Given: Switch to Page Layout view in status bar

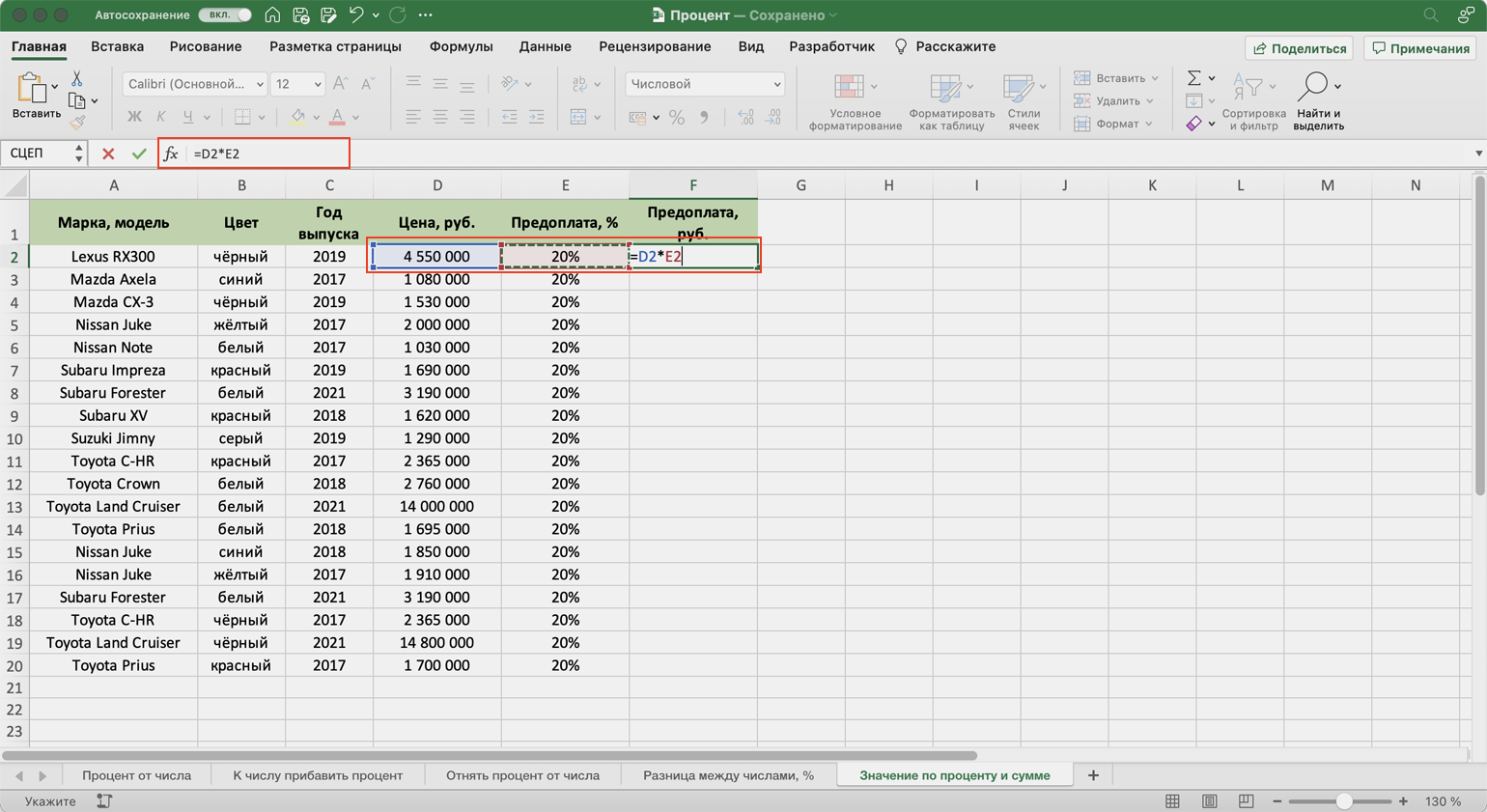Looking at the screenshot, I should coord(1209,801).
